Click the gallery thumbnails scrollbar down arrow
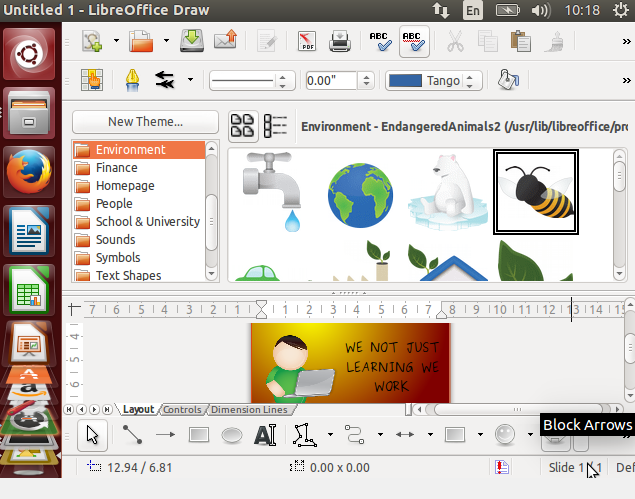This screenshot has height=499, width=635. pos(619,274)
